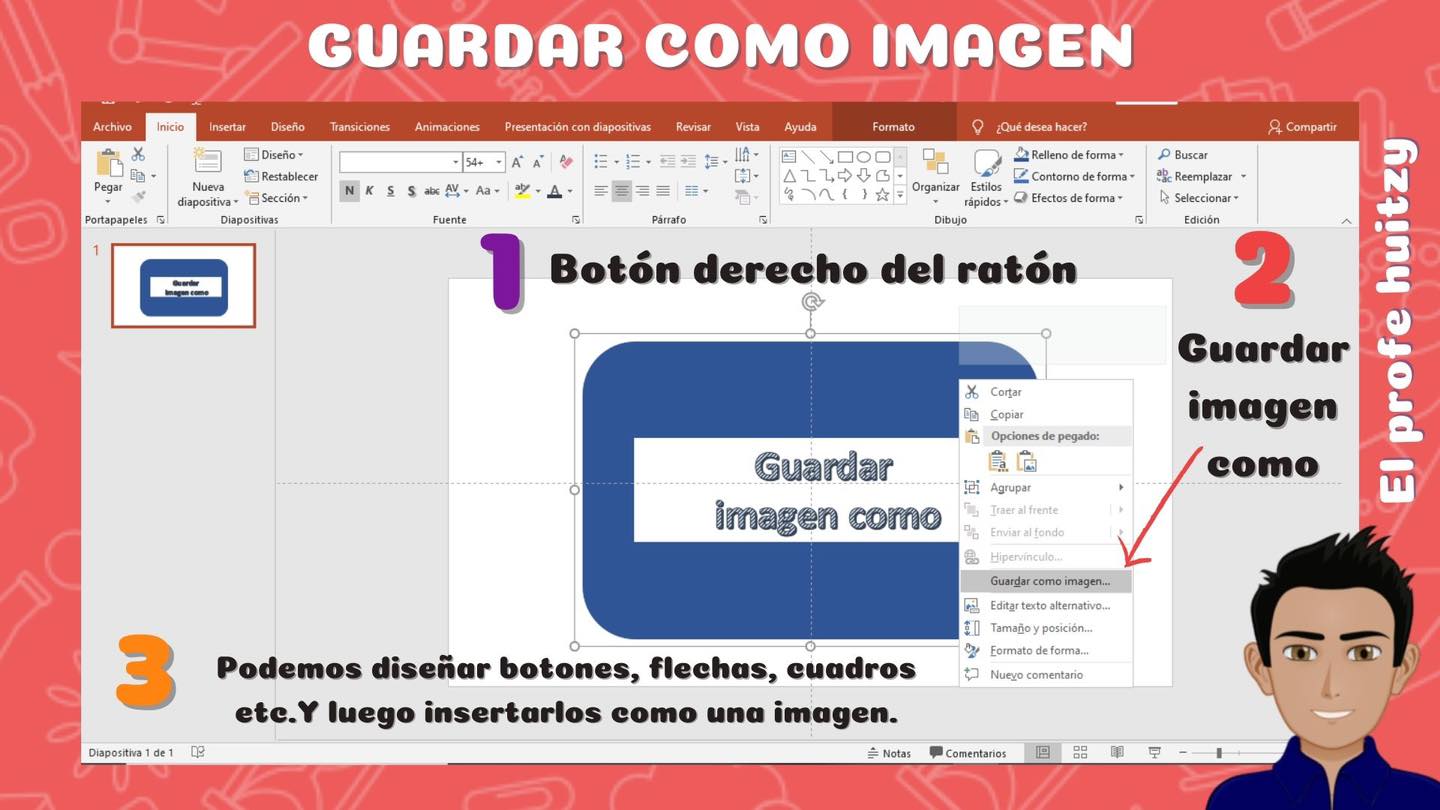Screen dimensions: 1440x810
Task: Toggle bold (N) formatting
Action: click(x=349, y=191)
